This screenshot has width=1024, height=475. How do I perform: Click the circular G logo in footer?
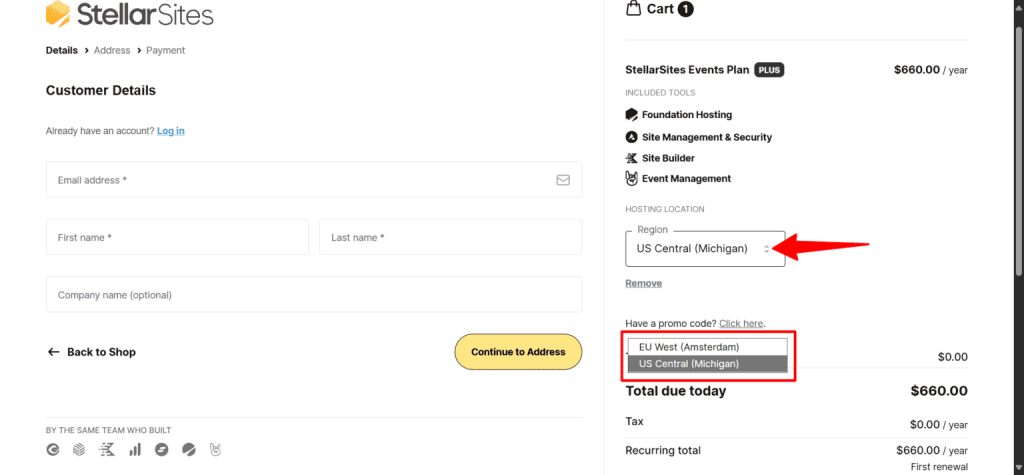coord(52,450)
